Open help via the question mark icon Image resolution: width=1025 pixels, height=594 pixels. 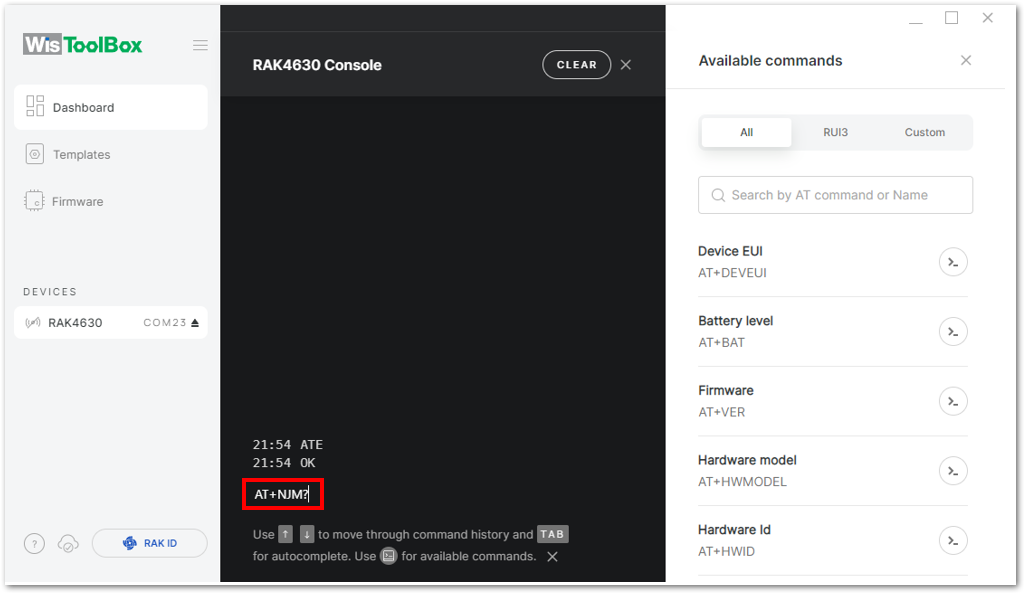[34, 543]
